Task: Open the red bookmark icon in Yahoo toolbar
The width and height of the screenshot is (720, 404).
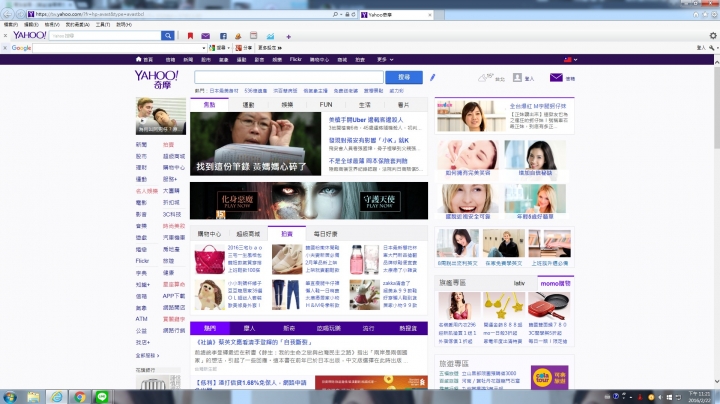Action: tap(190, 36)
